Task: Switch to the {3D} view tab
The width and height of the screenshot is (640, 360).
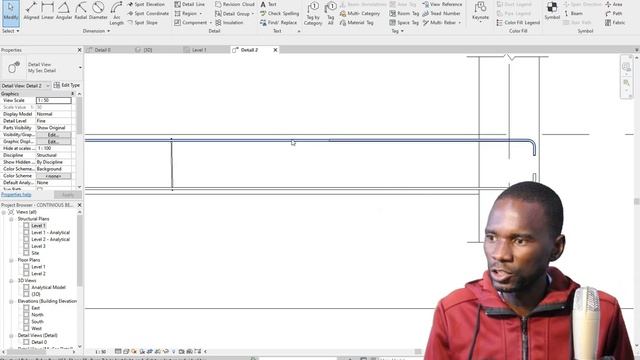Action: tap(147, 50)
